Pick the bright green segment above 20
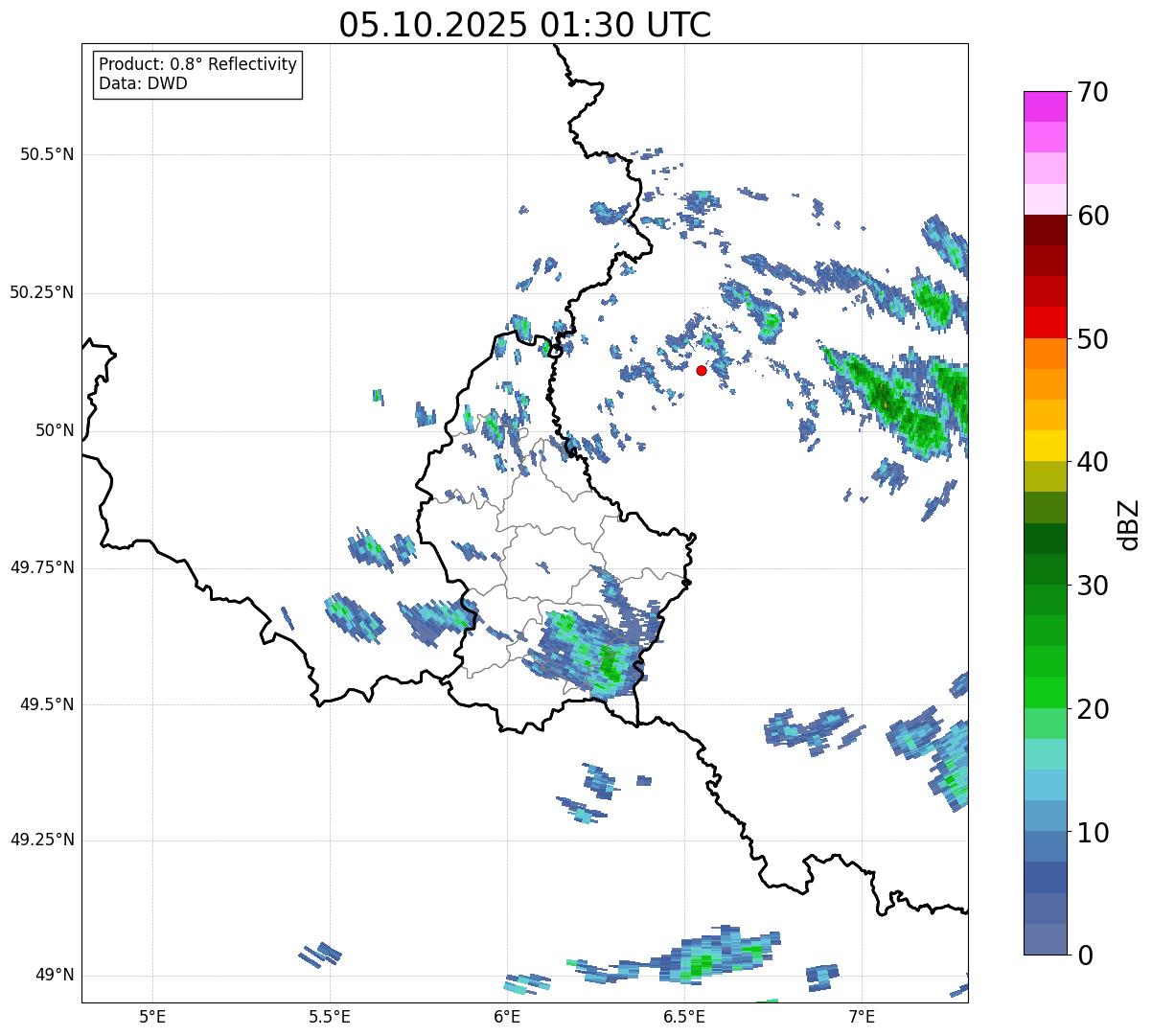 pos(1047,692)
